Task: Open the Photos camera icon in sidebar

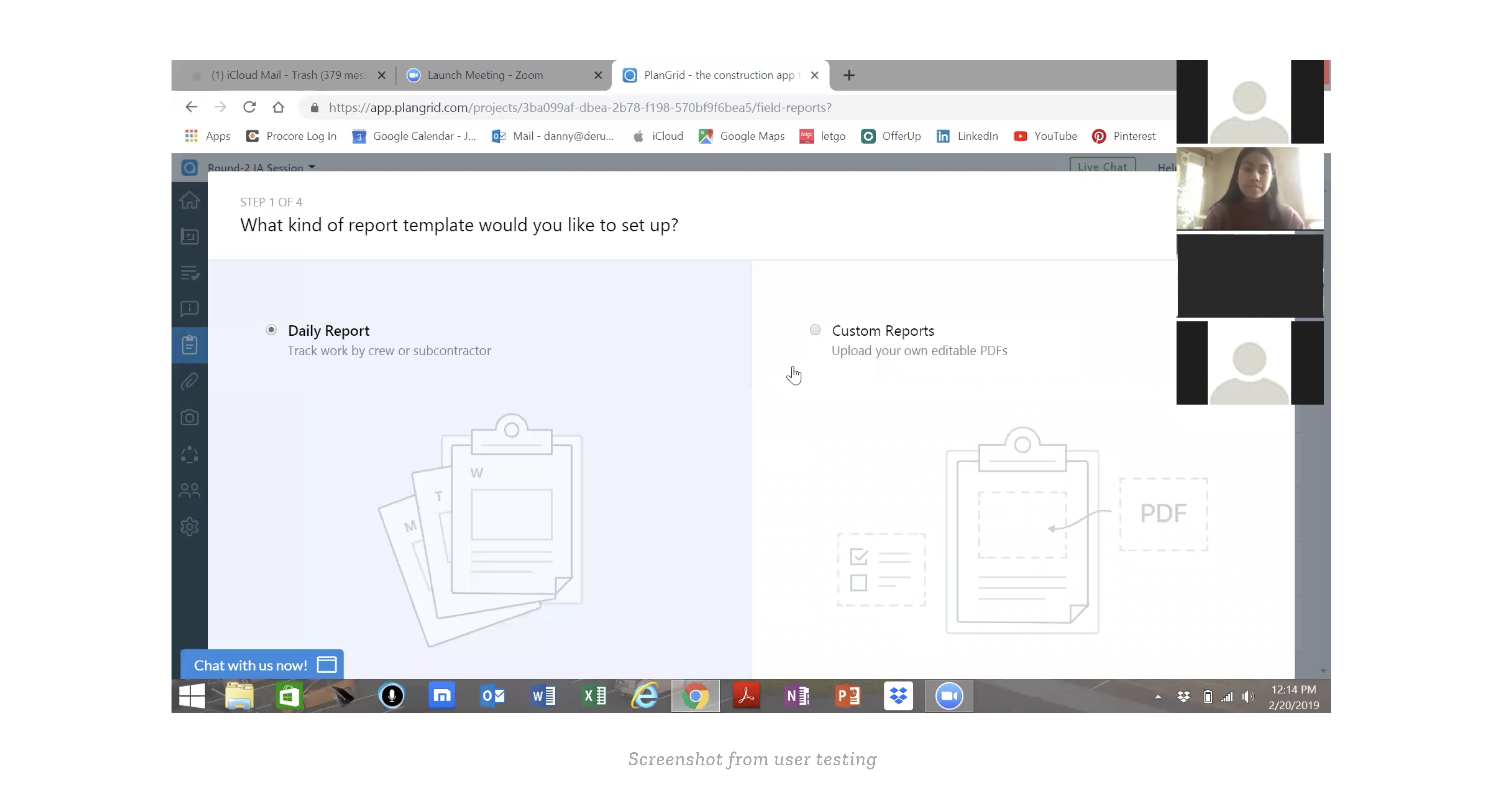Action: pos(189,418)
